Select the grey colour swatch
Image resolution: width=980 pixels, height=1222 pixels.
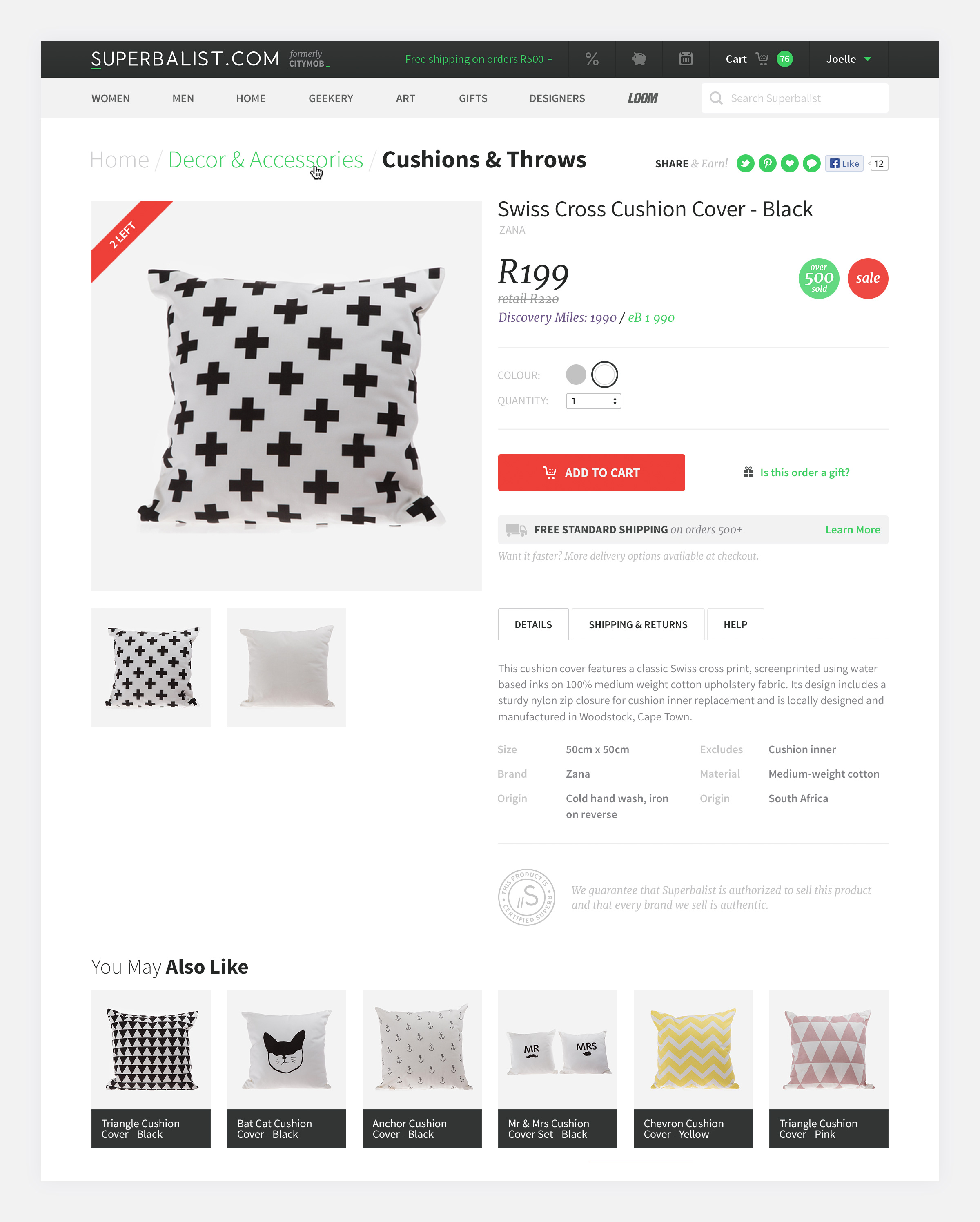576,375
